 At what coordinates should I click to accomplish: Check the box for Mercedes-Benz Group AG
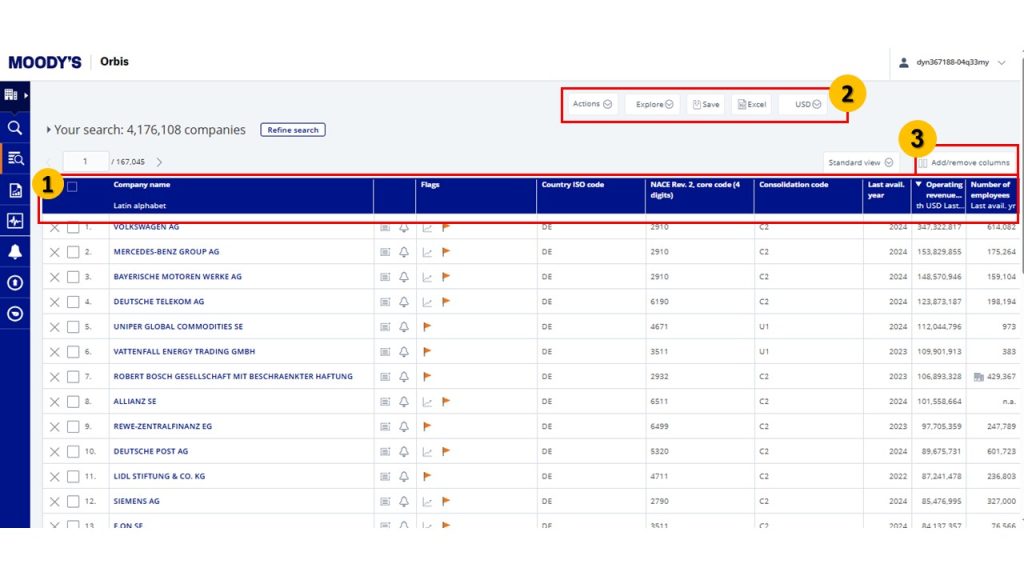click(x=73, y=252)
